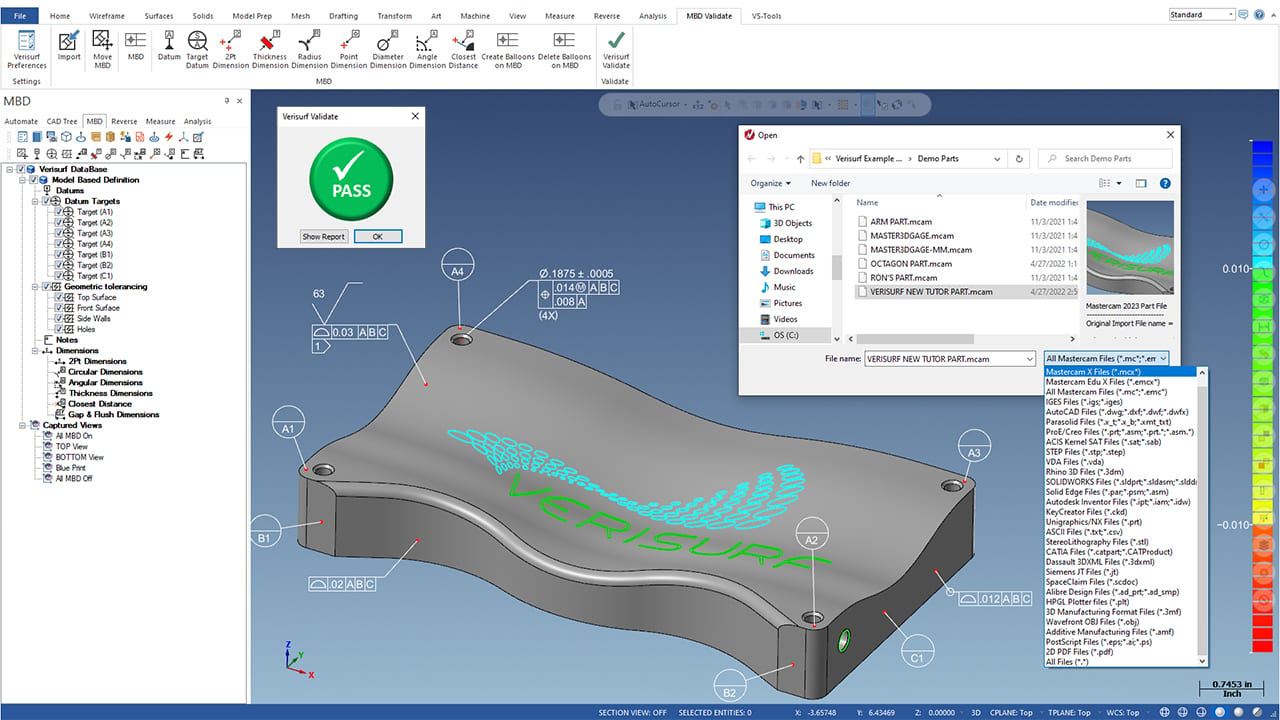Choose the Point Dimension tool

[x=349, y=49]
